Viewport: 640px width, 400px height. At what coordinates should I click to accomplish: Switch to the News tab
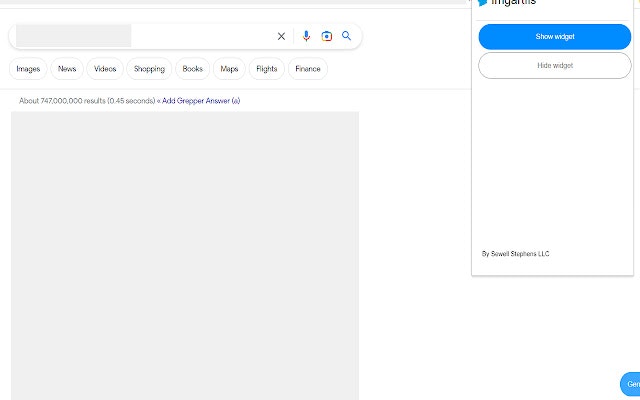(67, 69)
